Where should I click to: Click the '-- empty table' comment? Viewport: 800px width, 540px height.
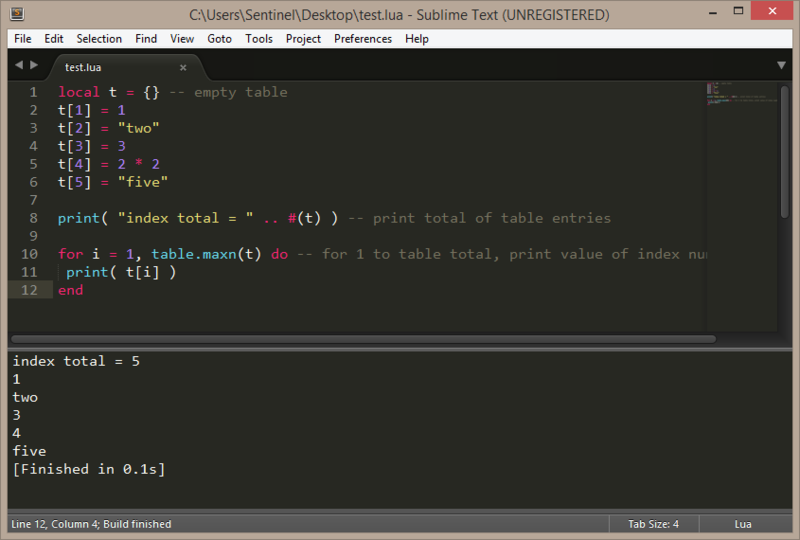click(x=228, y=92)
